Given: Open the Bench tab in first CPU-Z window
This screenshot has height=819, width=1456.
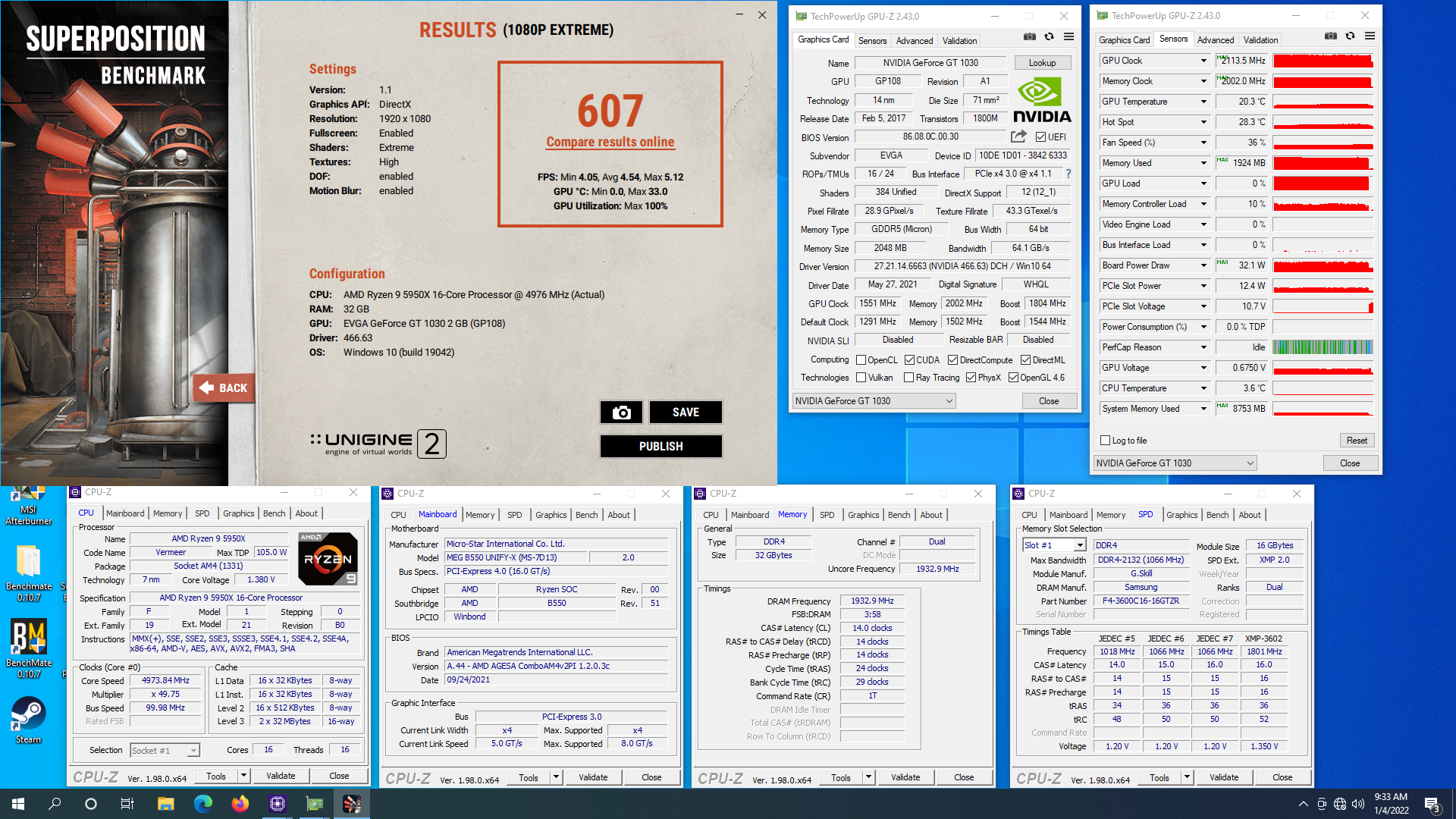Looking at the screenshot, I should tap(274, 513).
